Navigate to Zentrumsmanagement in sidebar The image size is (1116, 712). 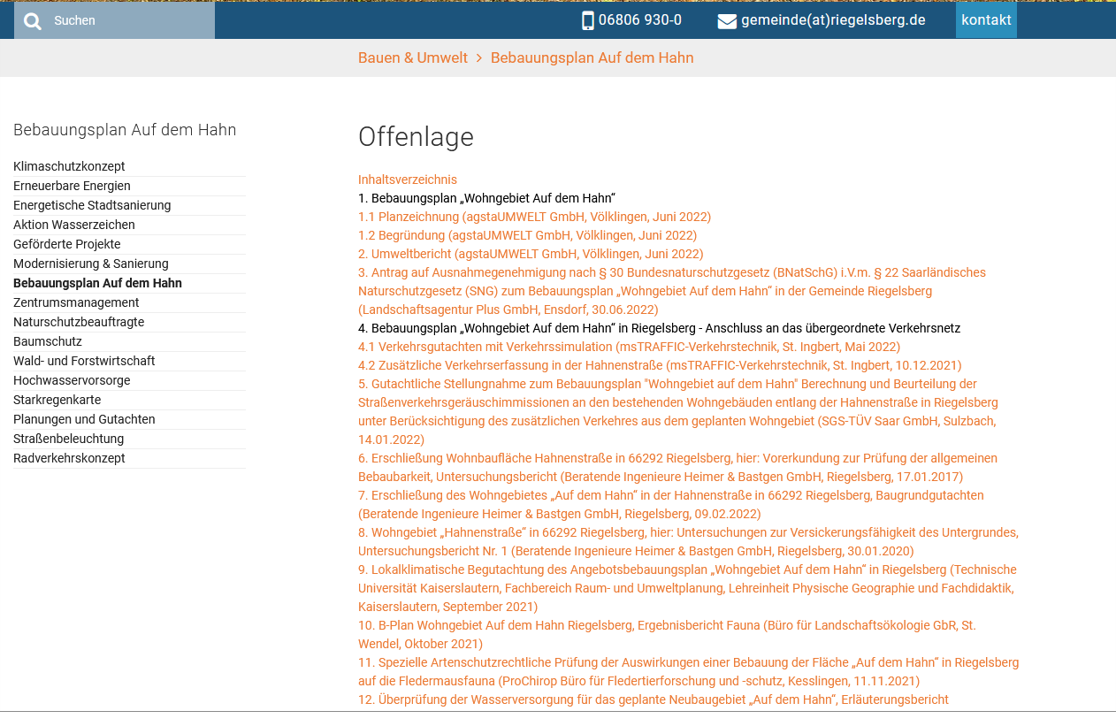coord(76,302)
